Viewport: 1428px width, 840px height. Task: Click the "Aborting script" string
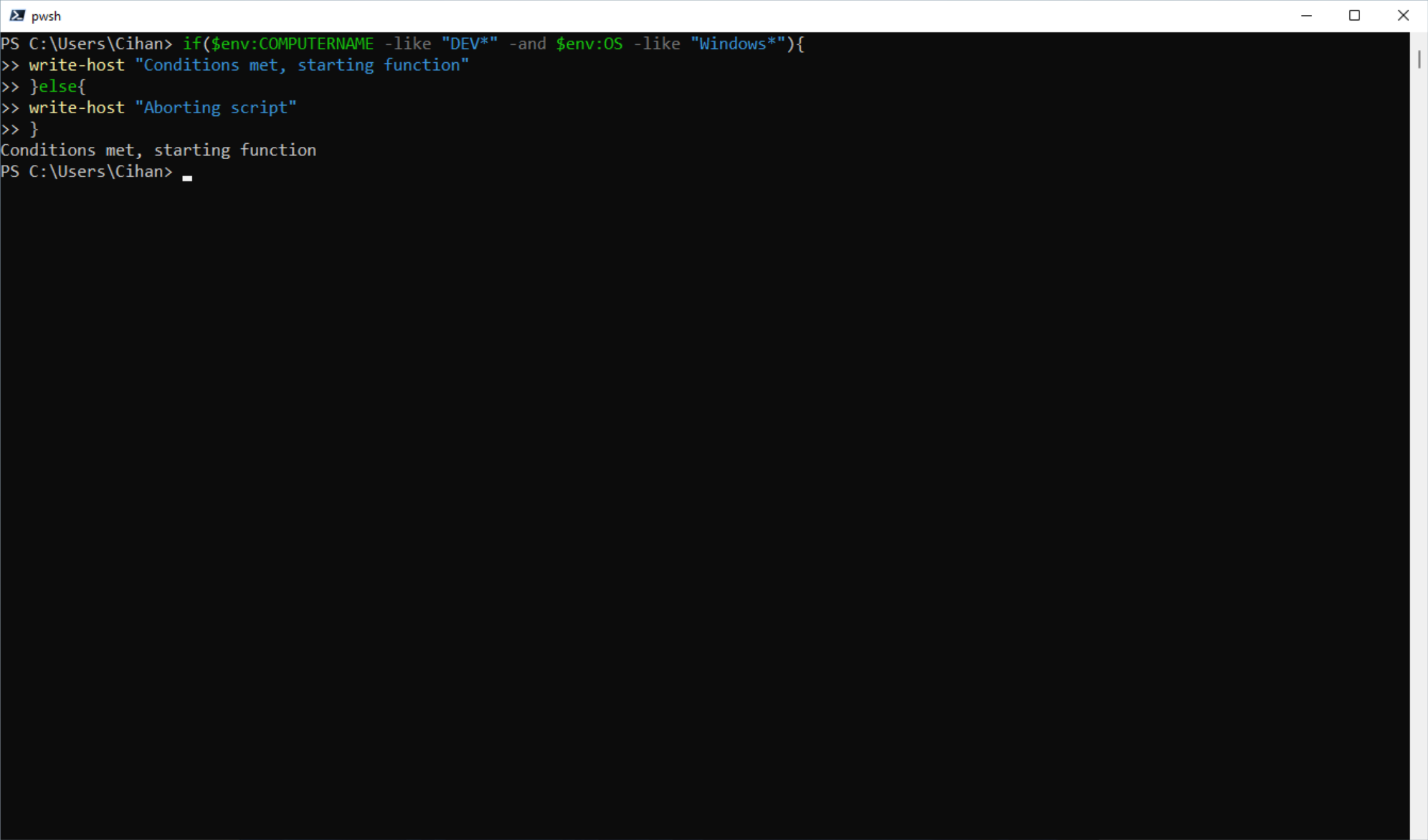(216, 108)
